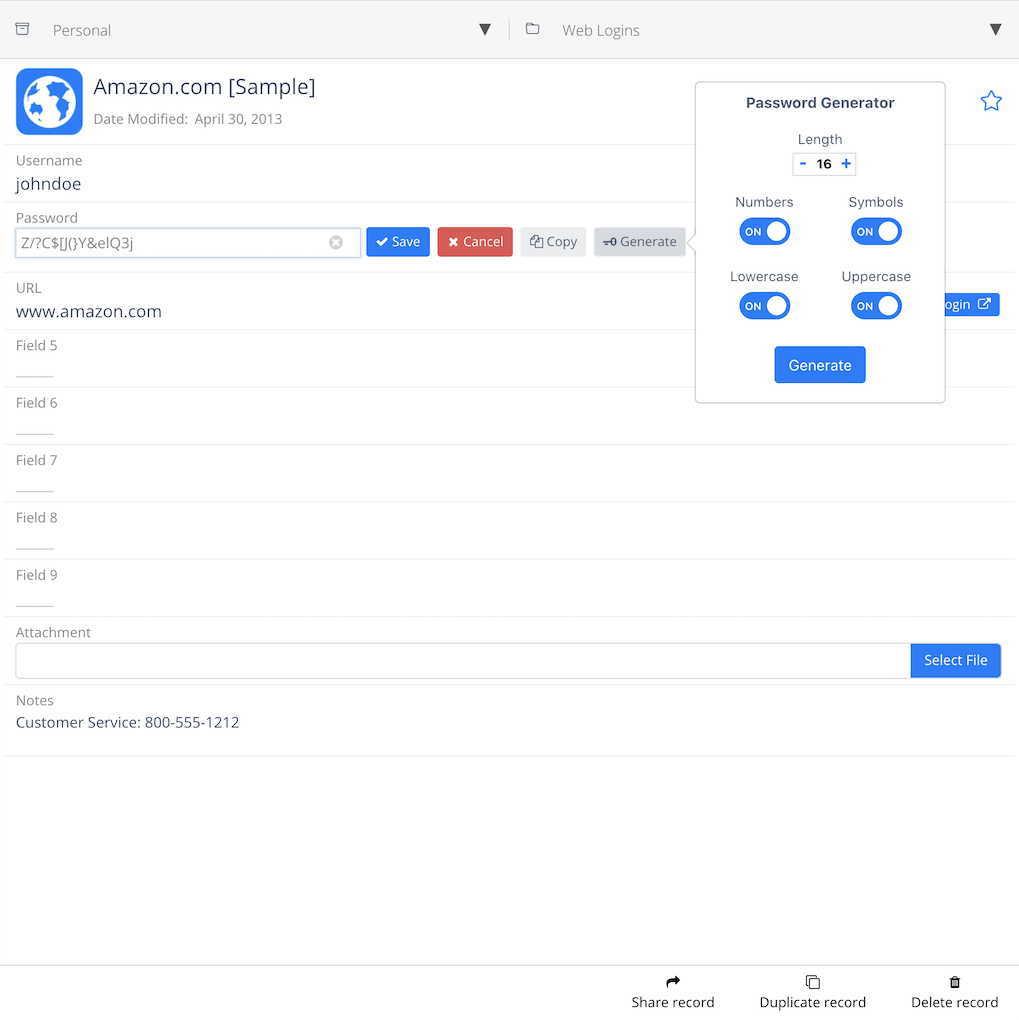1019x1020 pixels.
Task: Click the folder icon beside Web Logins
Action: [533, 29]
